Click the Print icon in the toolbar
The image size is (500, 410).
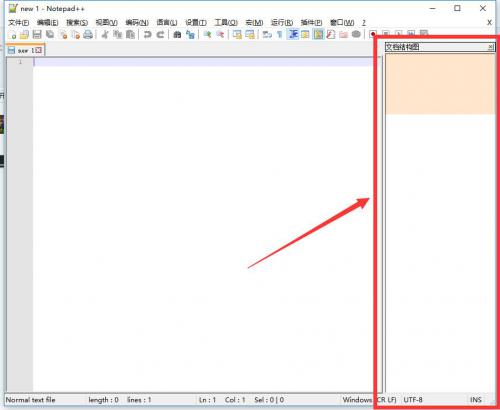(88, 34)
